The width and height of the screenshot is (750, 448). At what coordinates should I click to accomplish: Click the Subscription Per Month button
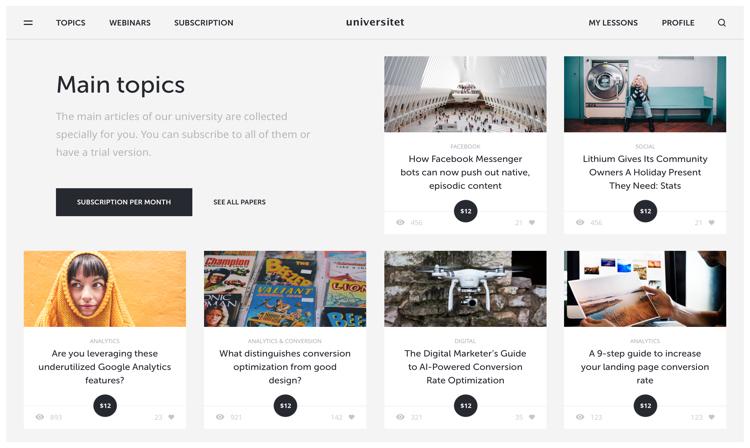[x=124, y=202]
